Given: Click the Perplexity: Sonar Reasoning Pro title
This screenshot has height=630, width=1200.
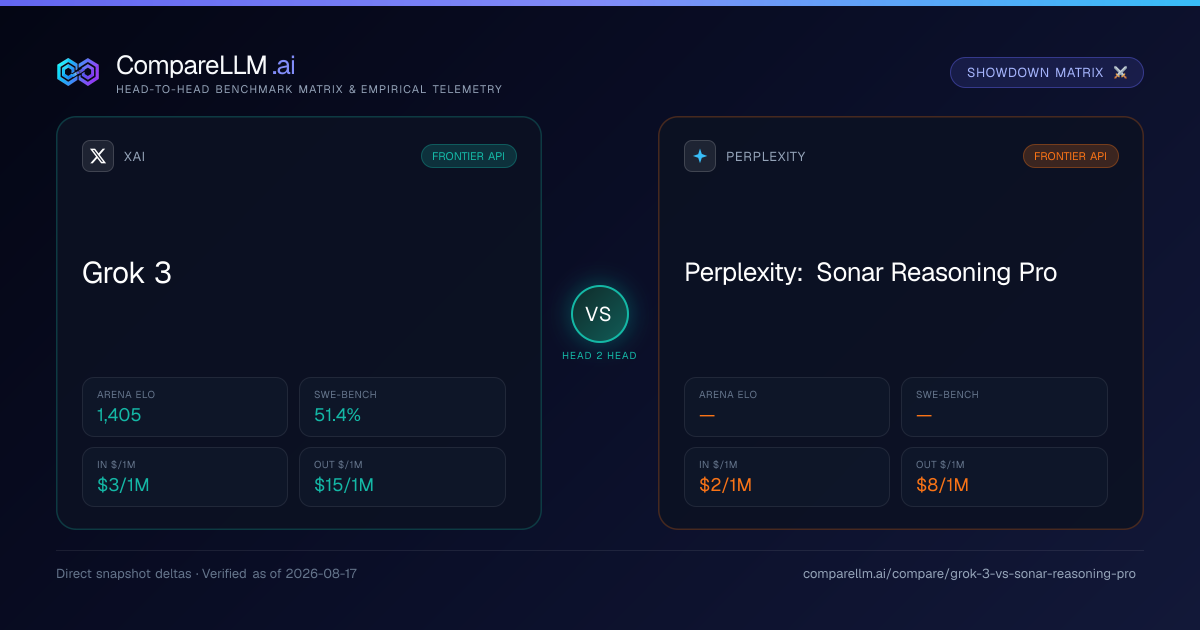Looking at the screenshot, I should [x=870, y=273].
